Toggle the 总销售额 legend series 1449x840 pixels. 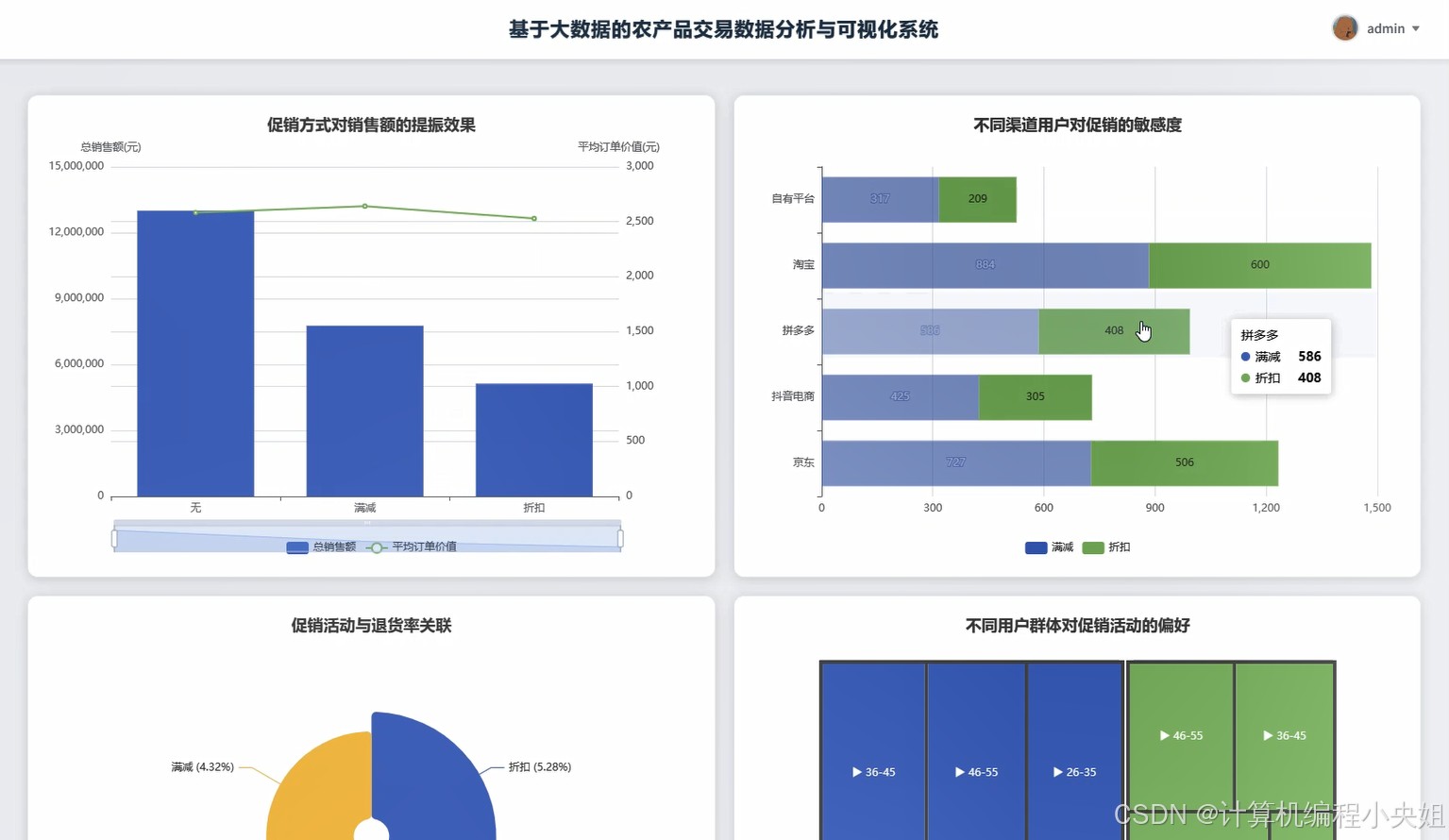coord(322,547)
